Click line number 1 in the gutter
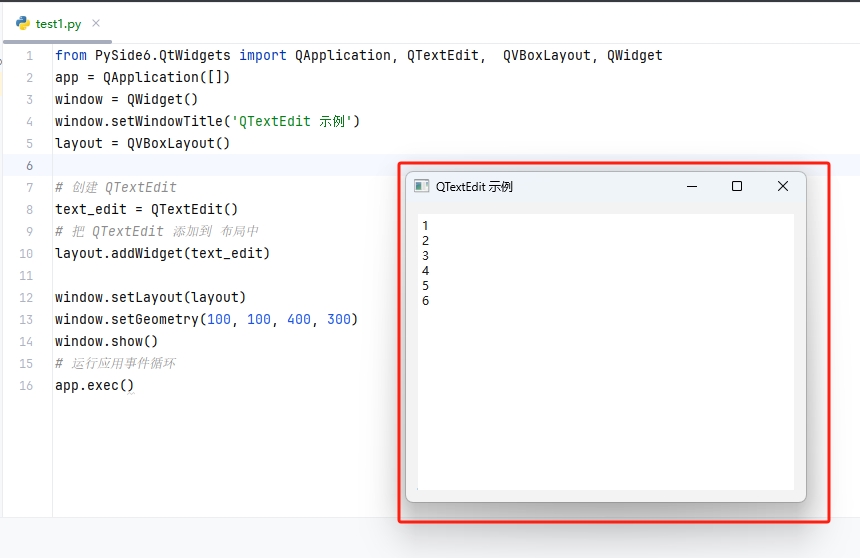Viewport: 860px width, 558px height. 29,55
